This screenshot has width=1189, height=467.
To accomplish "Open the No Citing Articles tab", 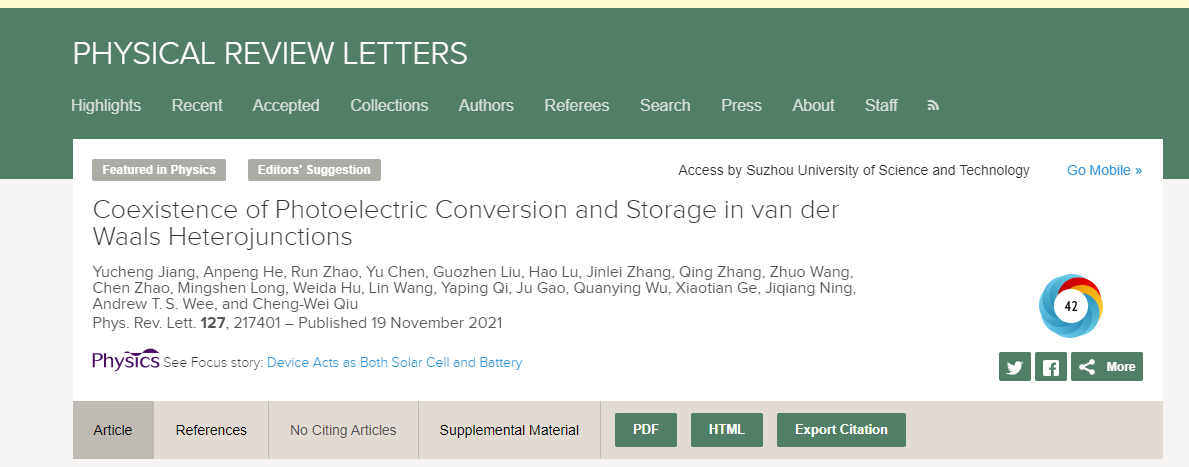I will [343, 430].
